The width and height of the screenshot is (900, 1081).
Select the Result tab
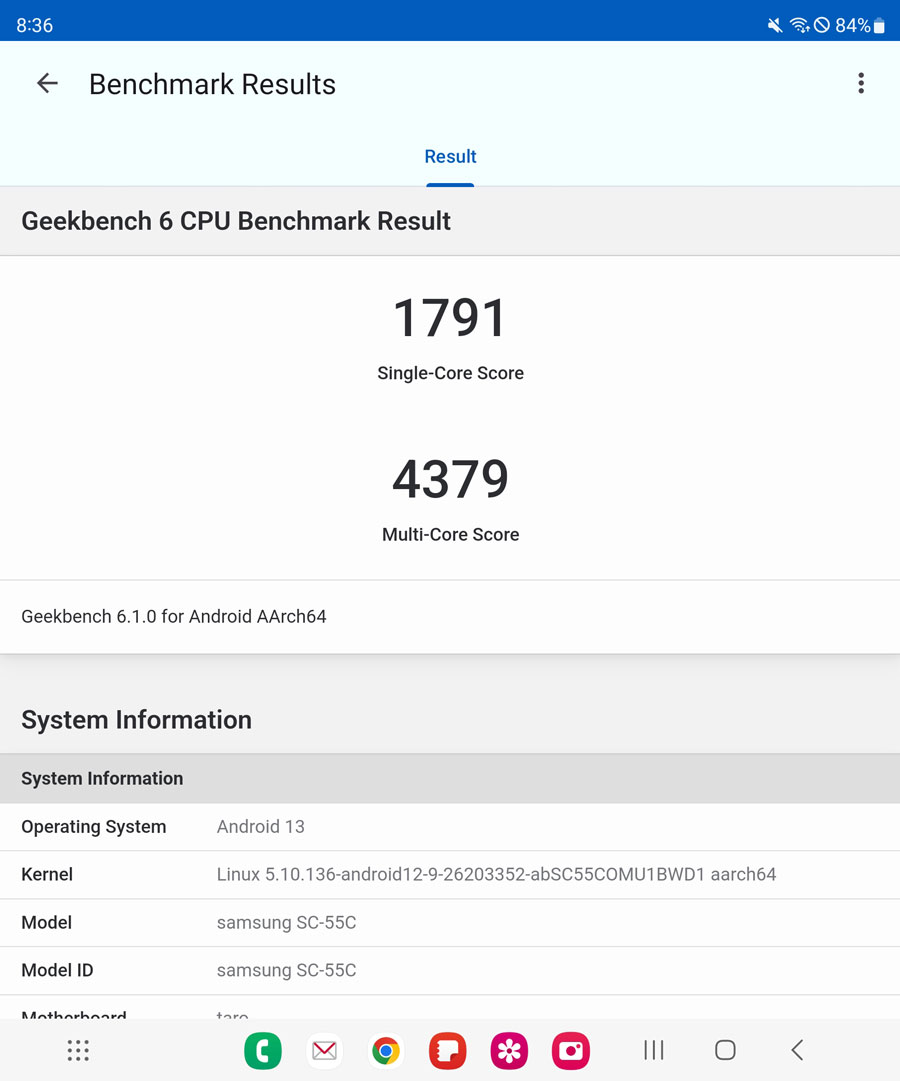click(450, 156)
